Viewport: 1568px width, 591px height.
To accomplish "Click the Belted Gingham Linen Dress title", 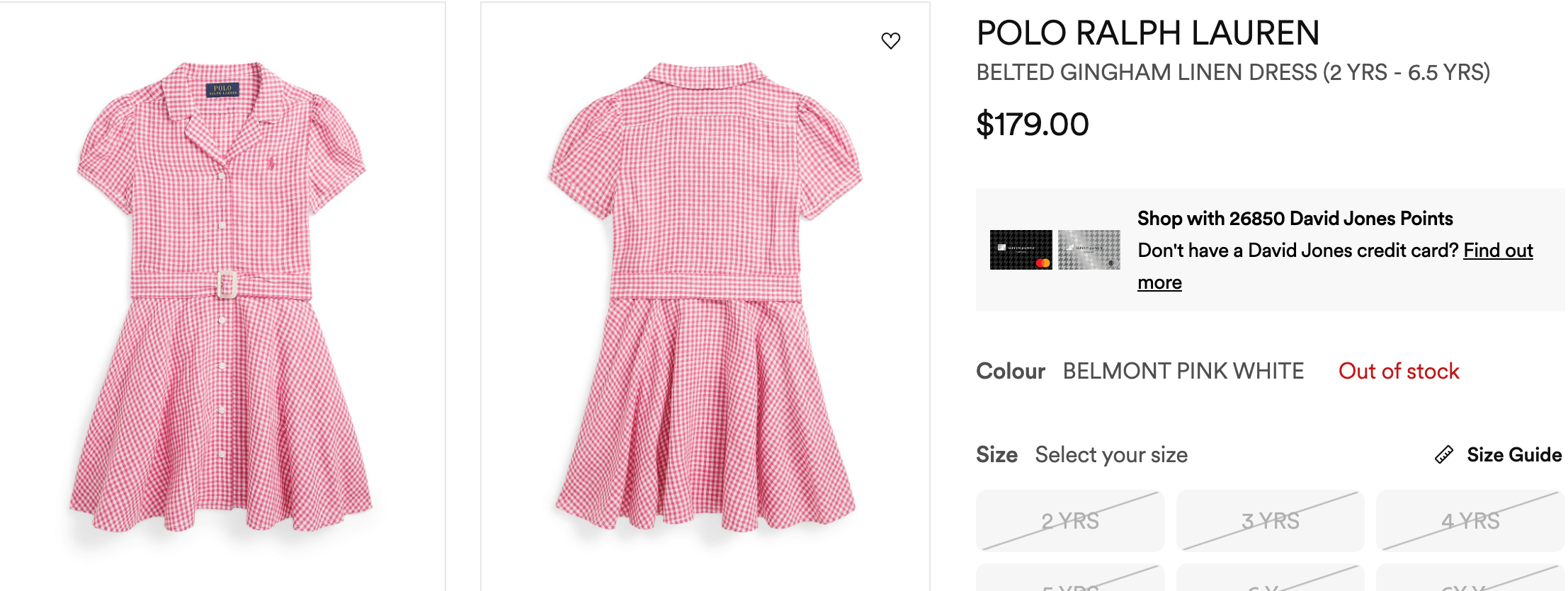I will tap(1232, 72).
